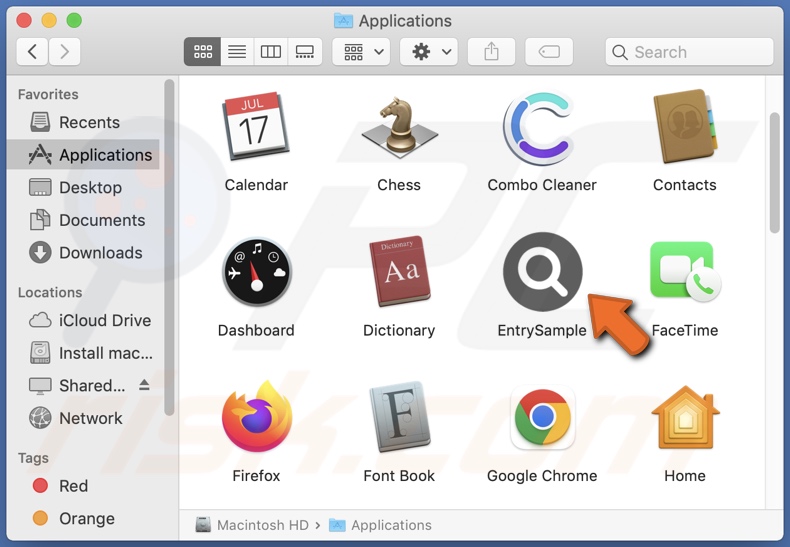This screenshot has height=547, width=790.
Task: Click Applications in the path bar
Action: (x=380, y=525)
